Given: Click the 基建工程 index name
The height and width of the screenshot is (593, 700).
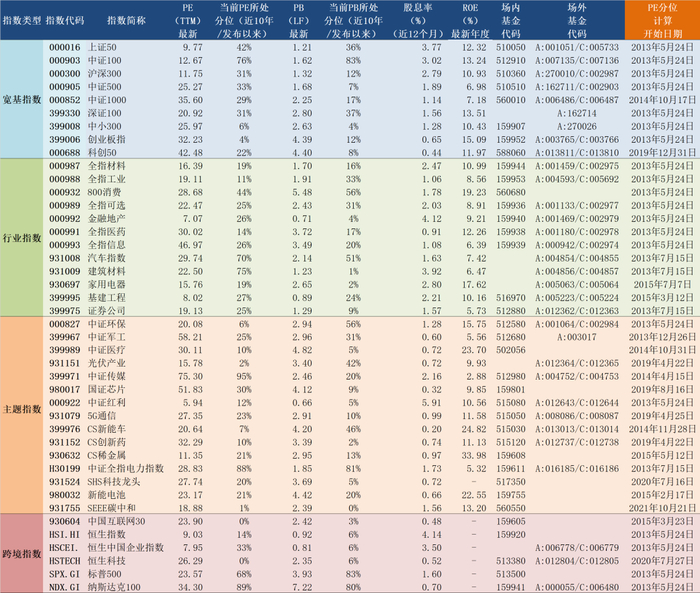Looking at the screenshot, I should tap(107, 297).
